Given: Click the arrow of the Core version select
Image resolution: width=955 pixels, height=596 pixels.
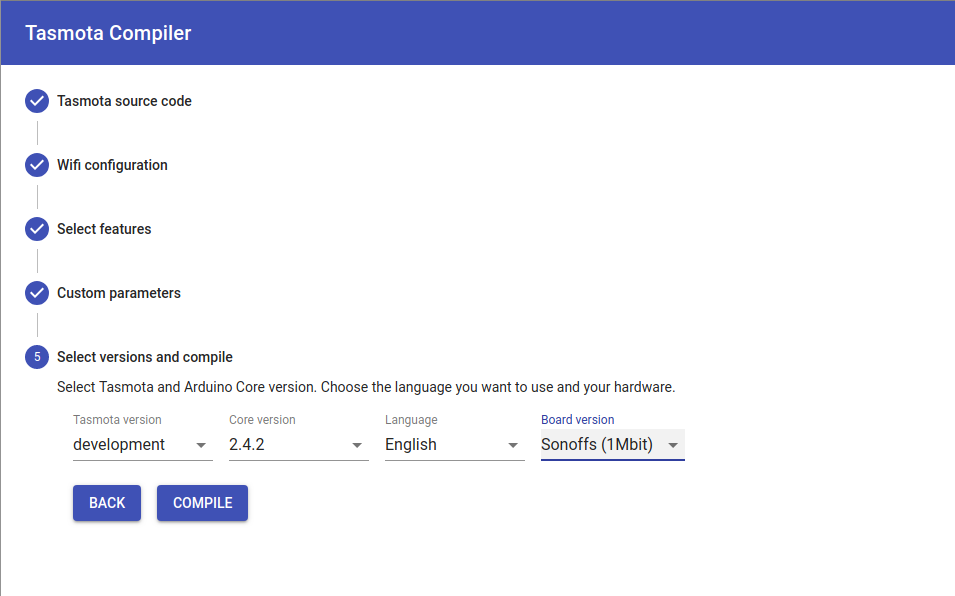Looking at the screenshot, I should point(357,446).
